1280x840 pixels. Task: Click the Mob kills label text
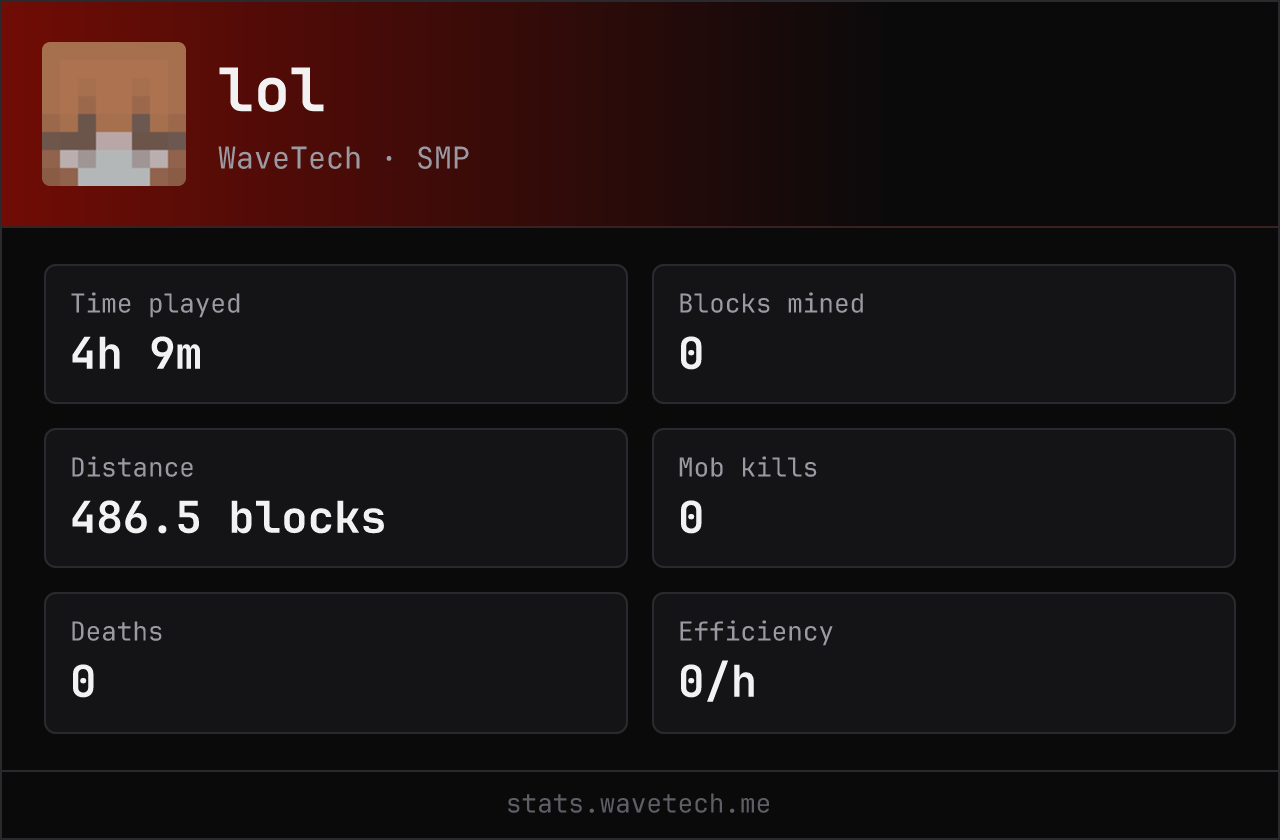point(748,468)
